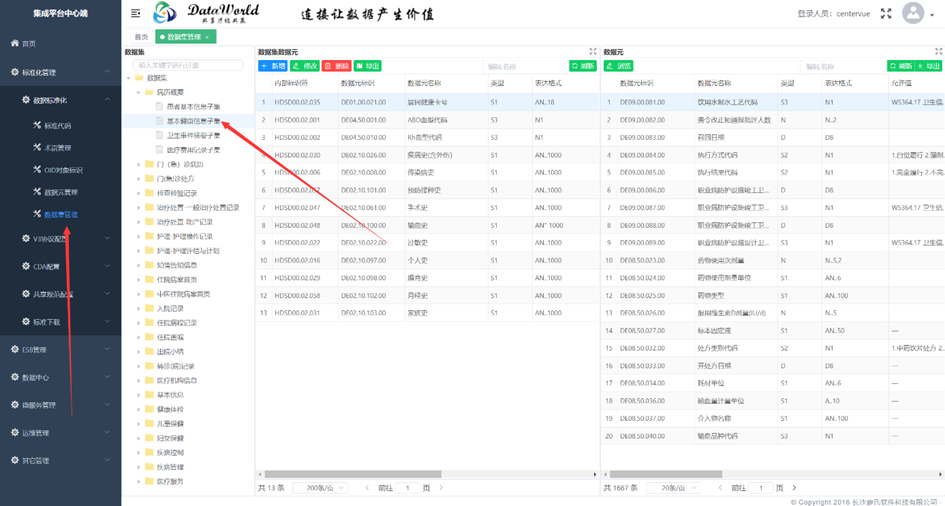
Task: Collapse the 数据集 root tree node
Action: pyautogui.click(x=128, y=78)
